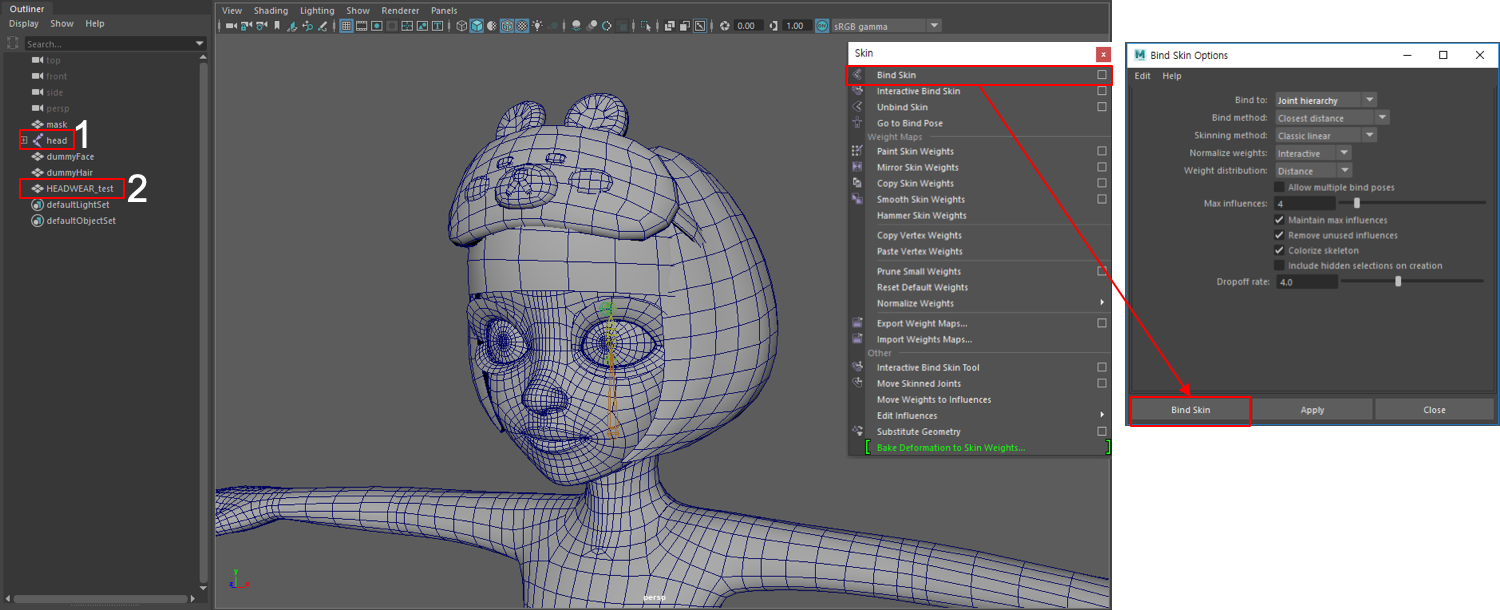Image resolution: width=1500 pixels, height=610 pixels.
Task: Open the Bind to dropdown
Action: click(x=1326, y=100)
